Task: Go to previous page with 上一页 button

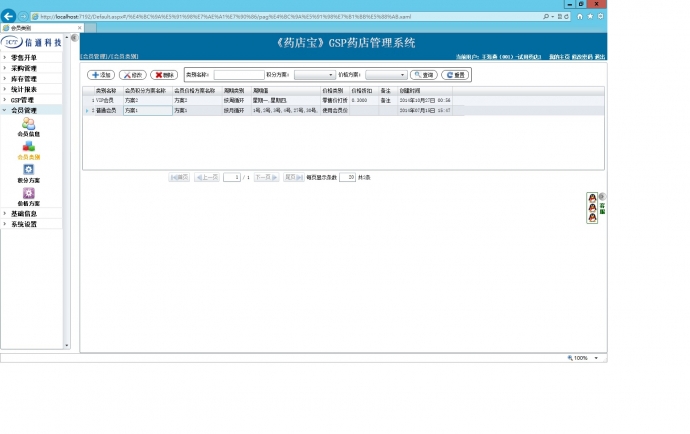Action: click(x=207, y=177)
